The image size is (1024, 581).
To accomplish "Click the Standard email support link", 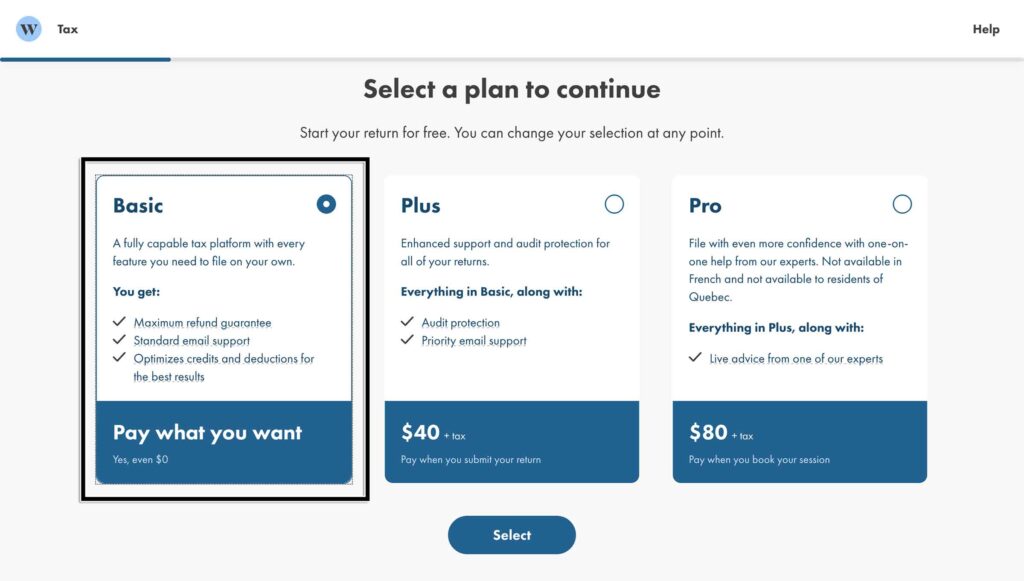I will point(191,341).
